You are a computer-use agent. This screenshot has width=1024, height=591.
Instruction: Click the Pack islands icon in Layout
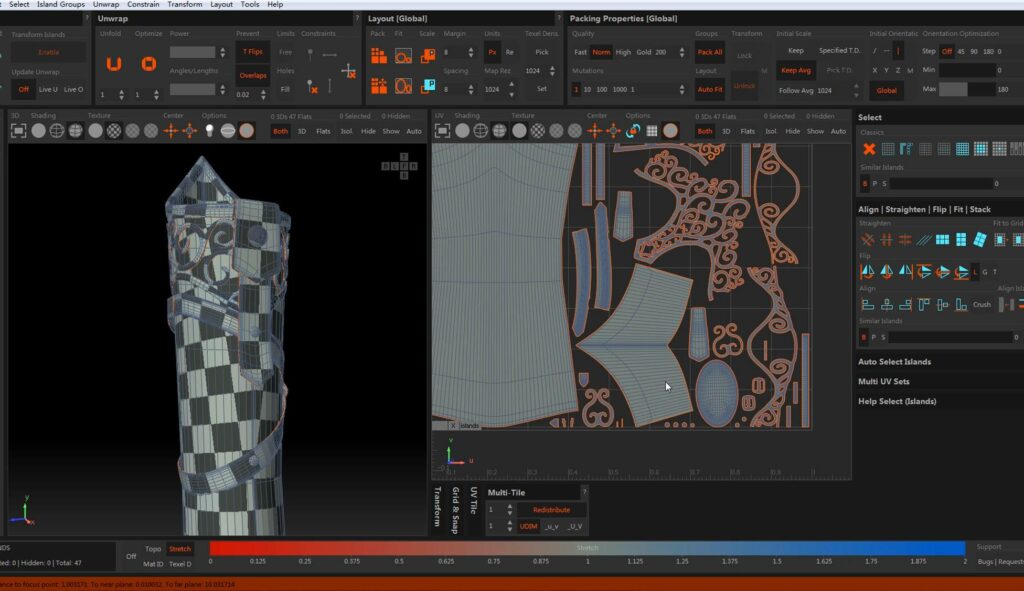[x=379, y=56]
